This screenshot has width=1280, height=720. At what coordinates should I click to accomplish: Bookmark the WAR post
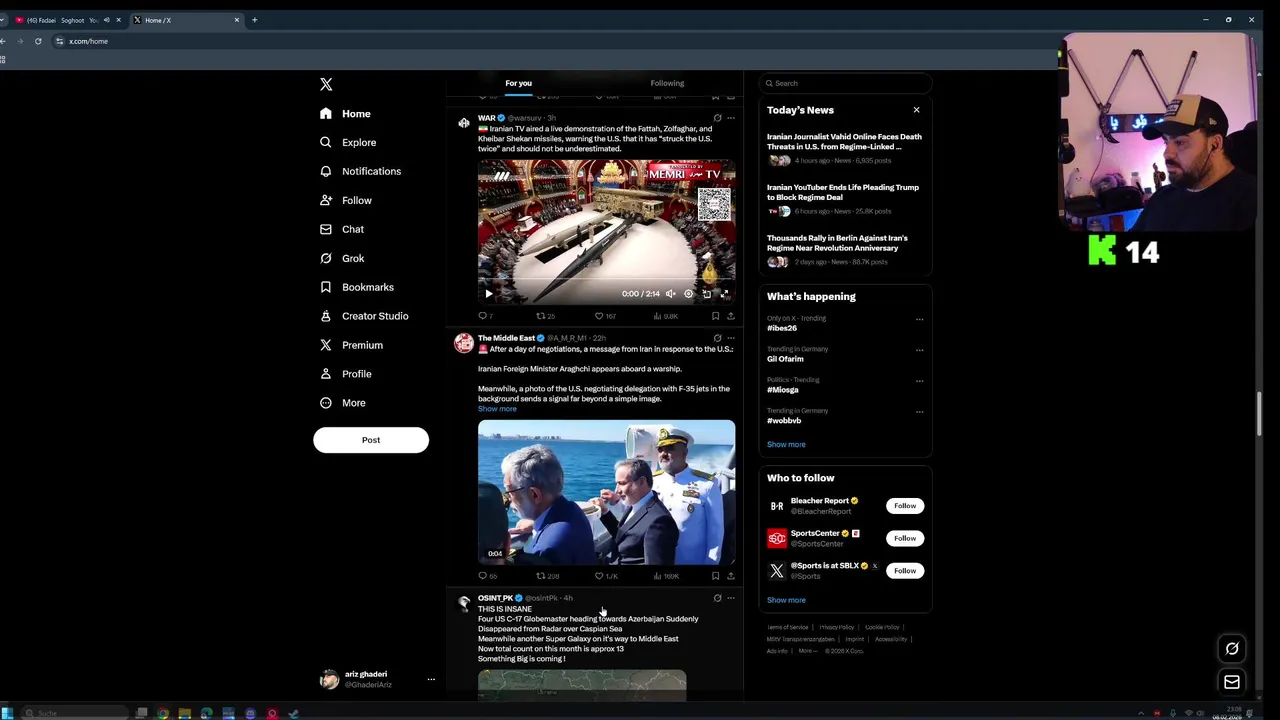click(x=715, y=316)
